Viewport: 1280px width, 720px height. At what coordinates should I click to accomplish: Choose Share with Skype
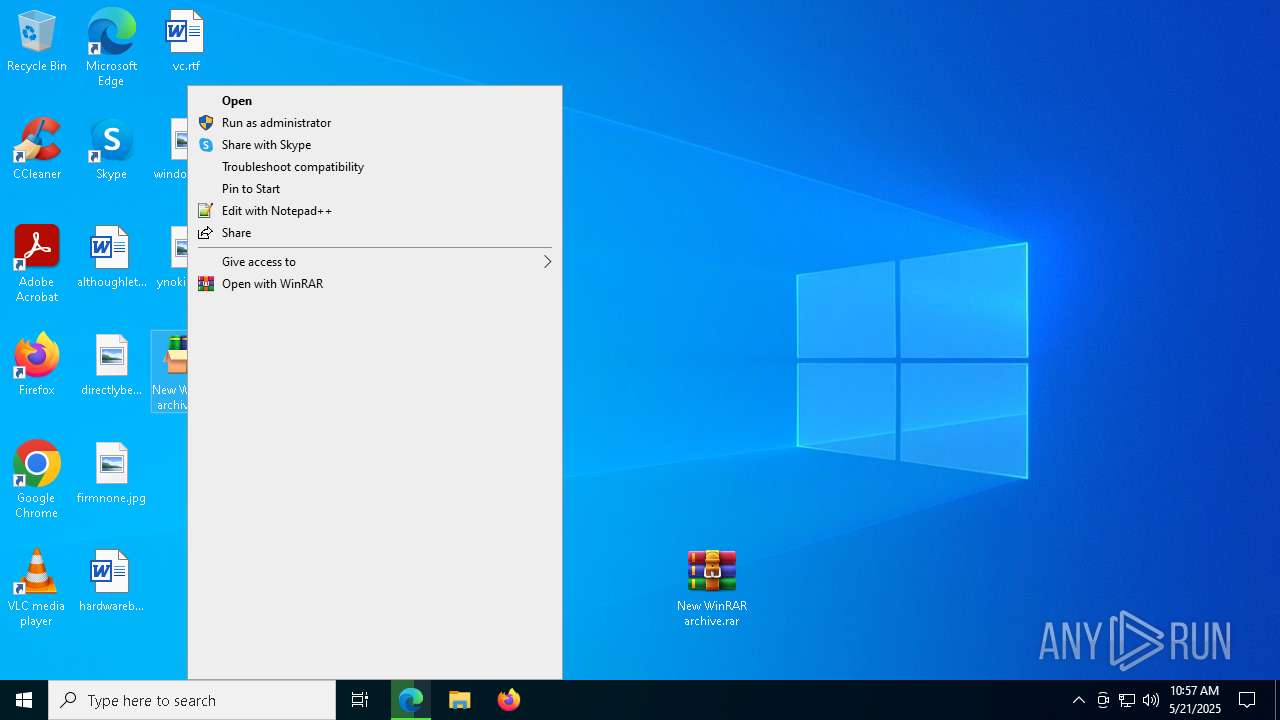375,145
